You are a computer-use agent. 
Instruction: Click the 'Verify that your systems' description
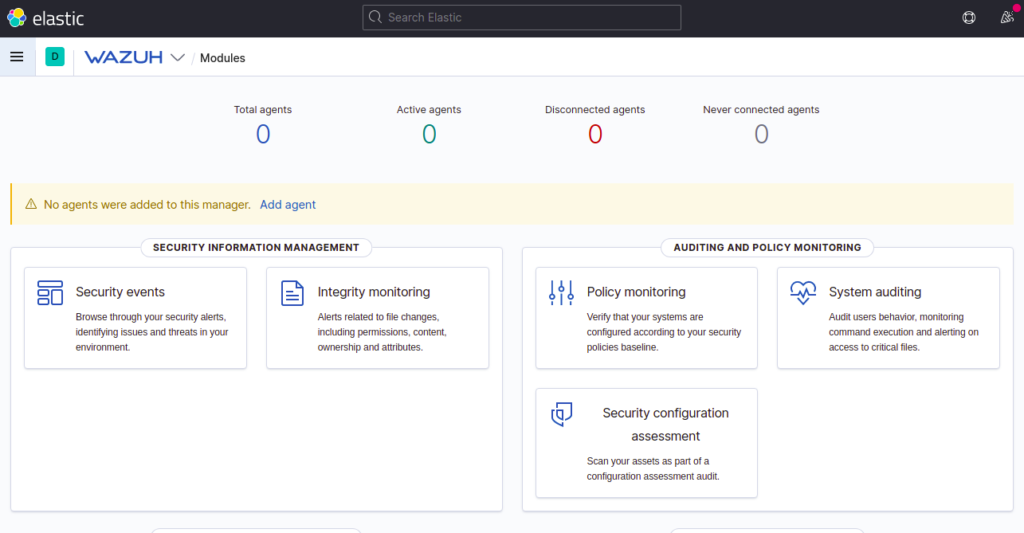[664, 332]
